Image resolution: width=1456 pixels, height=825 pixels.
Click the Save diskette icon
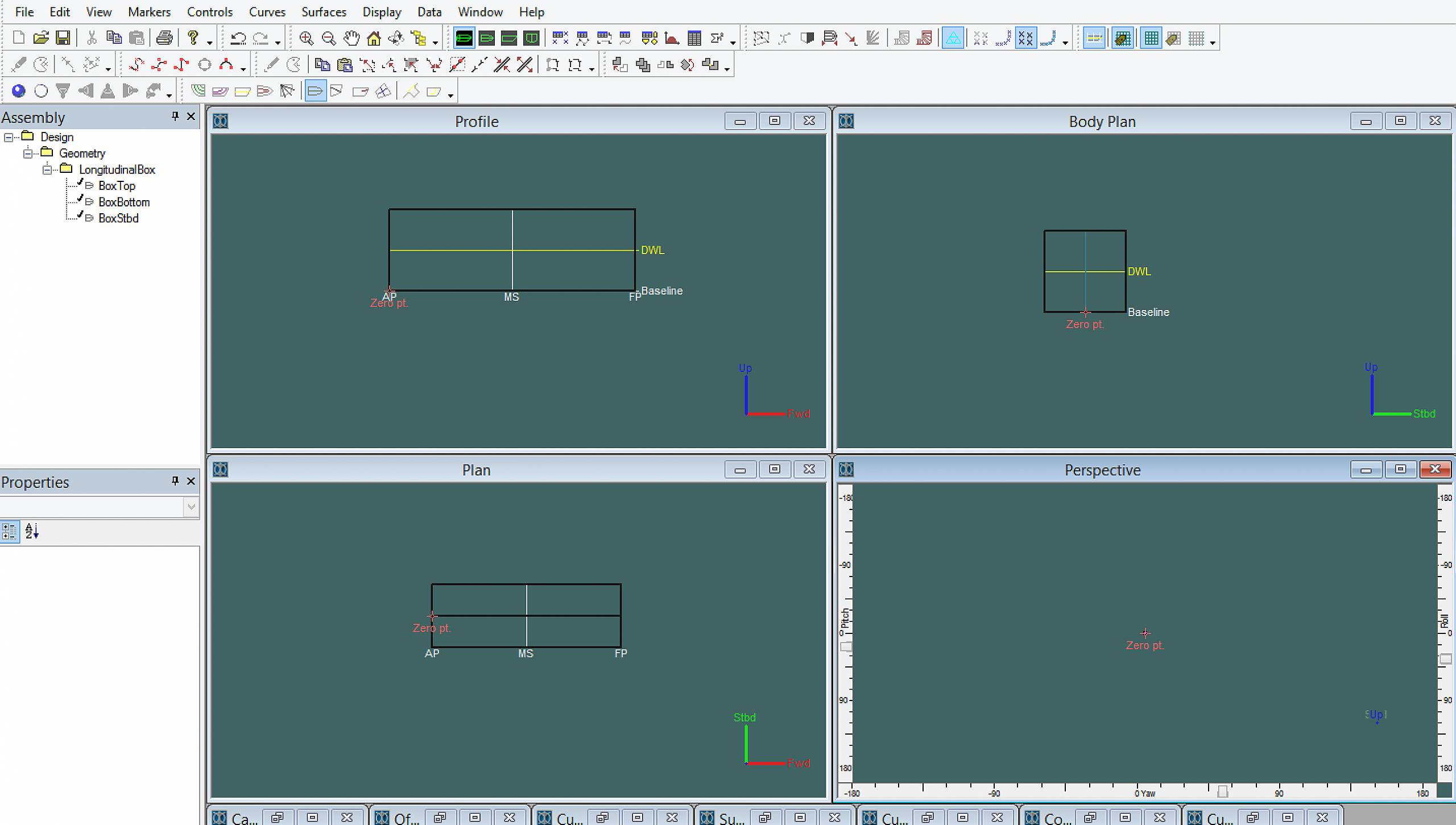63,38
